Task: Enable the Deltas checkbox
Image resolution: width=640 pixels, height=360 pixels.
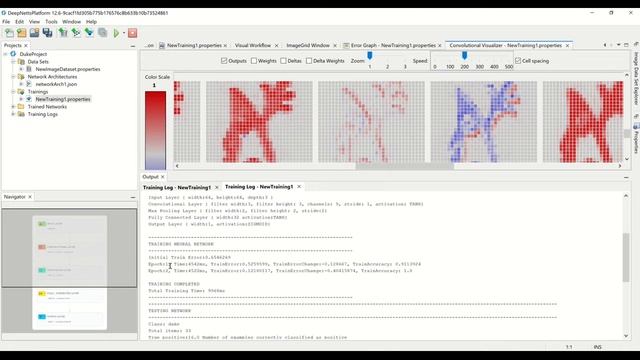Action: (x=283, y=61)
